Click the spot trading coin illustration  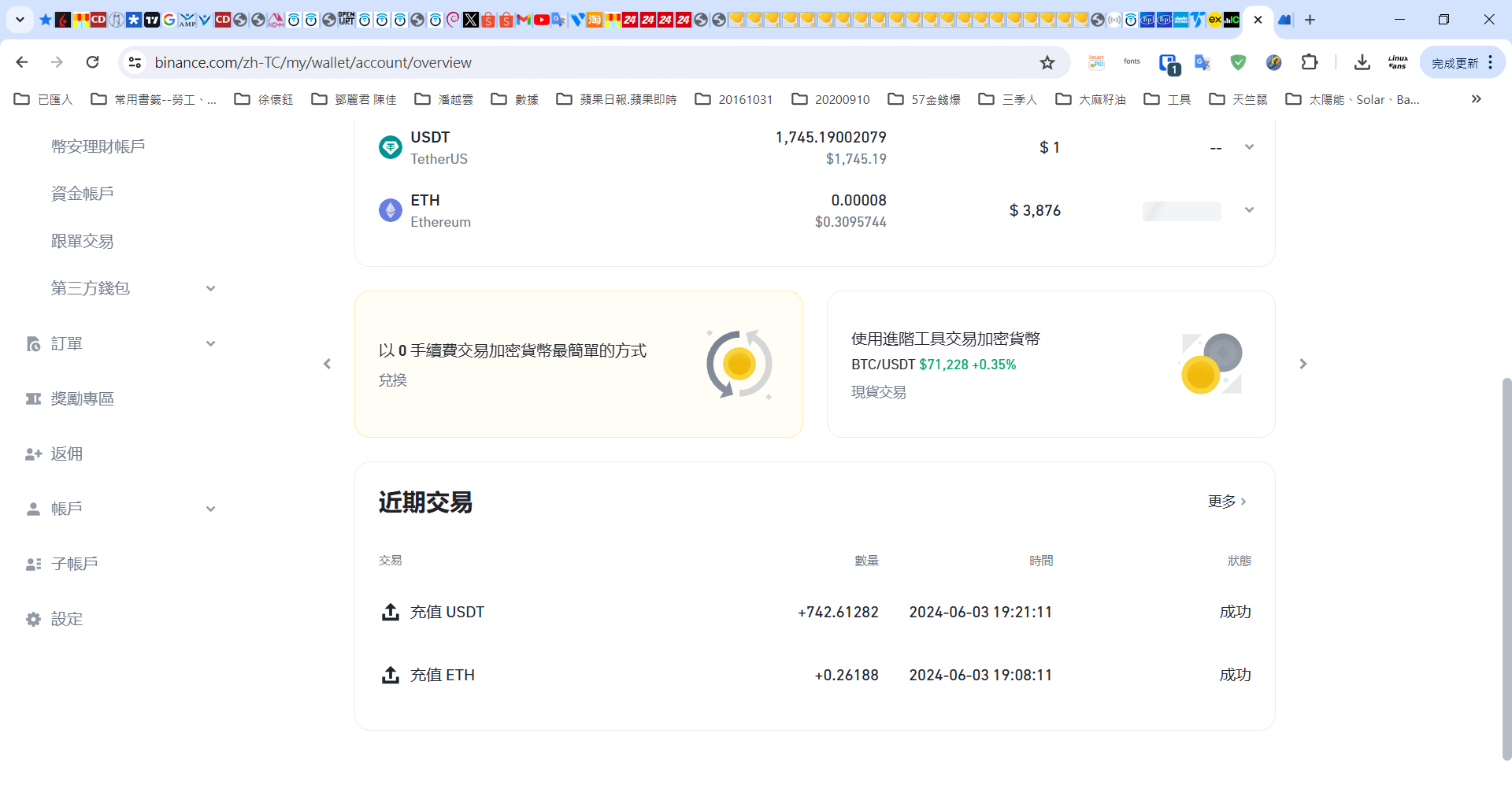pos(1211,364)
